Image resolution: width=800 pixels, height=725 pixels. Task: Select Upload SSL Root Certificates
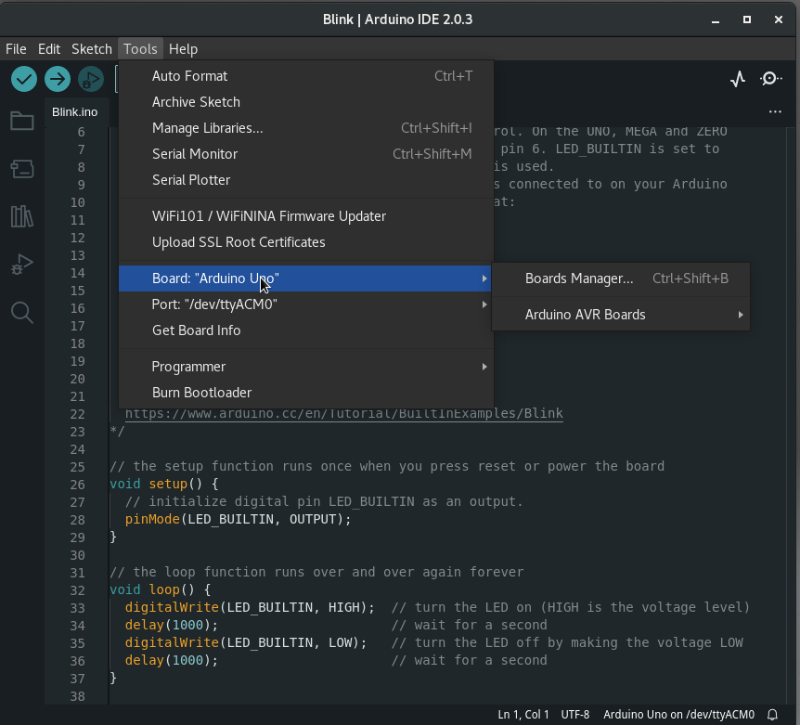point(306,242)
